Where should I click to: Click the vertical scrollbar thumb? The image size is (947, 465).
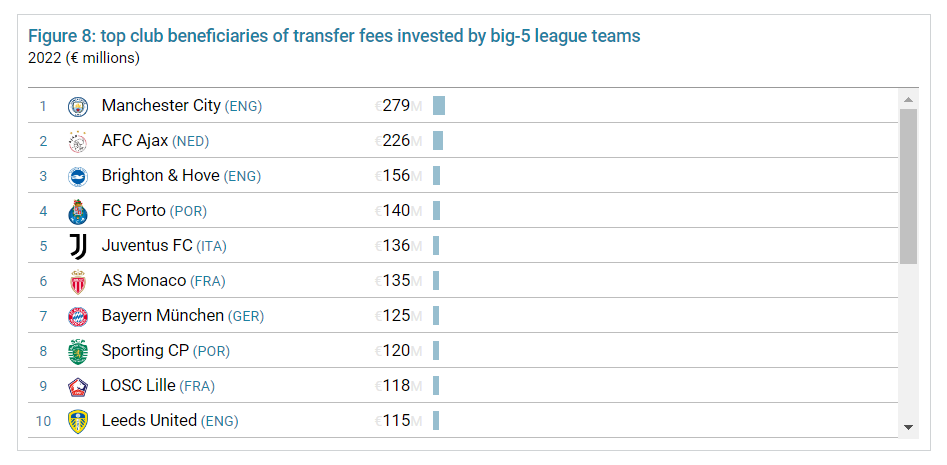coord(908,187)
